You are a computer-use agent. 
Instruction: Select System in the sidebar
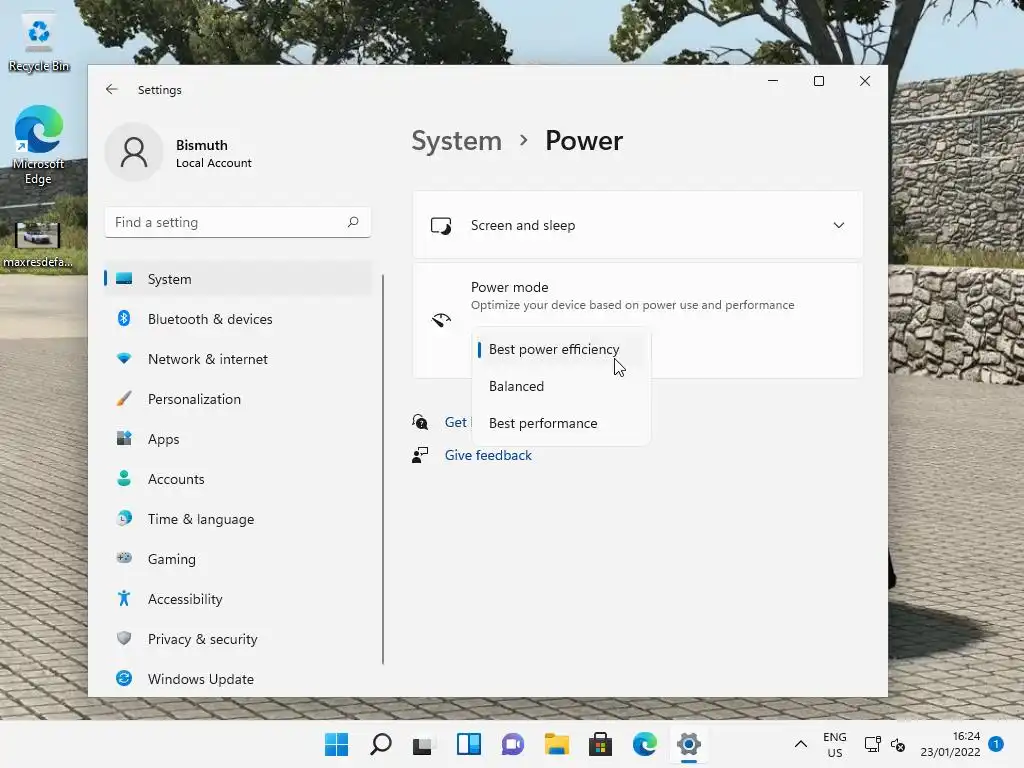coord(238,279)
